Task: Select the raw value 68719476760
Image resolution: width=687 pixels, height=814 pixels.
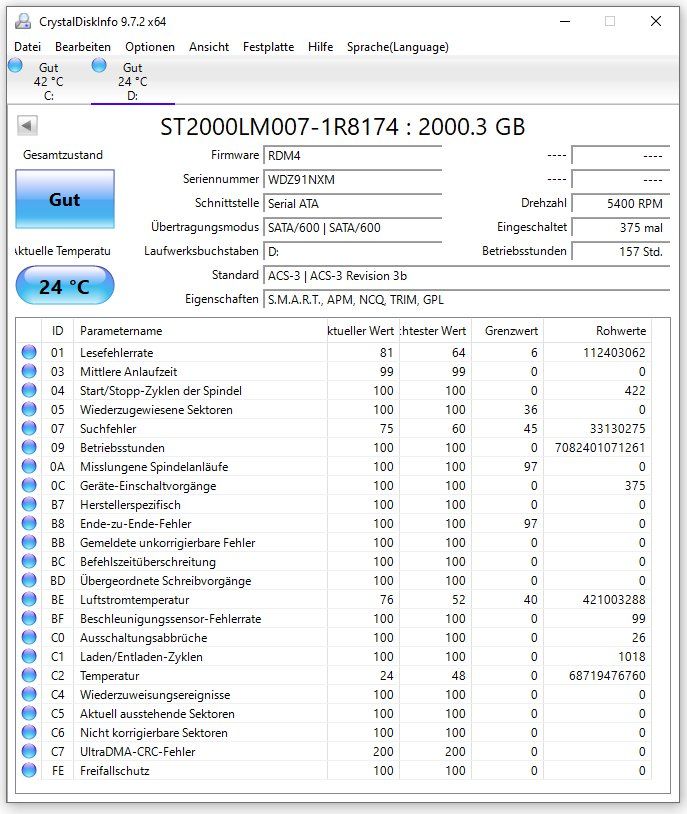Action: tap(607, 676)
